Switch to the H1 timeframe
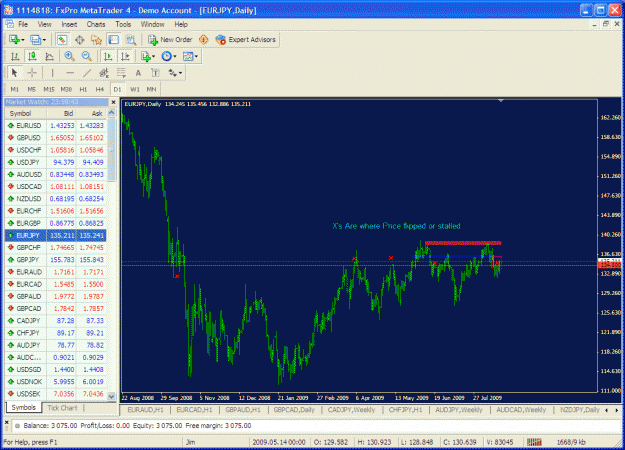Viewport: 625px width, 450px height. pos(83,89)
